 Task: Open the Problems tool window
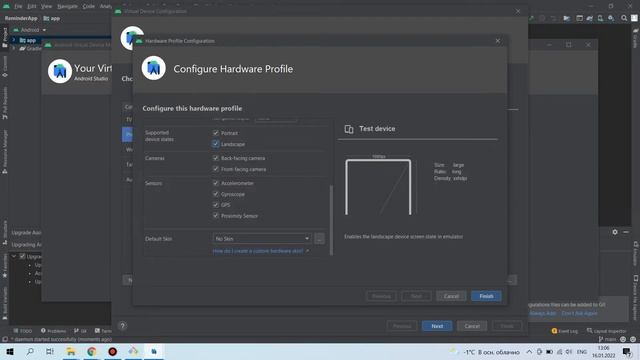(x=53, y=331)
